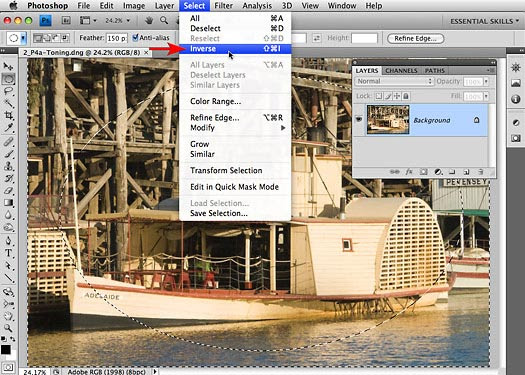The height and width of the screenshot is (375, 525).
Task: Click the layer style fx icon
Action: (x=409, y=172)
